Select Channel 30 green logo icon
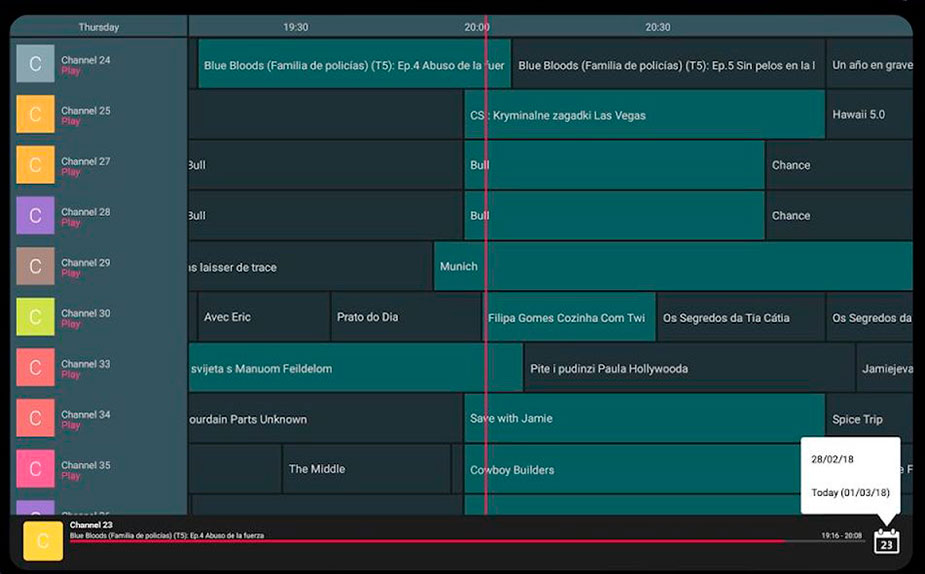The width and height of the screenshot is (925, 574). pyautogui.click(x=35, y=317)
